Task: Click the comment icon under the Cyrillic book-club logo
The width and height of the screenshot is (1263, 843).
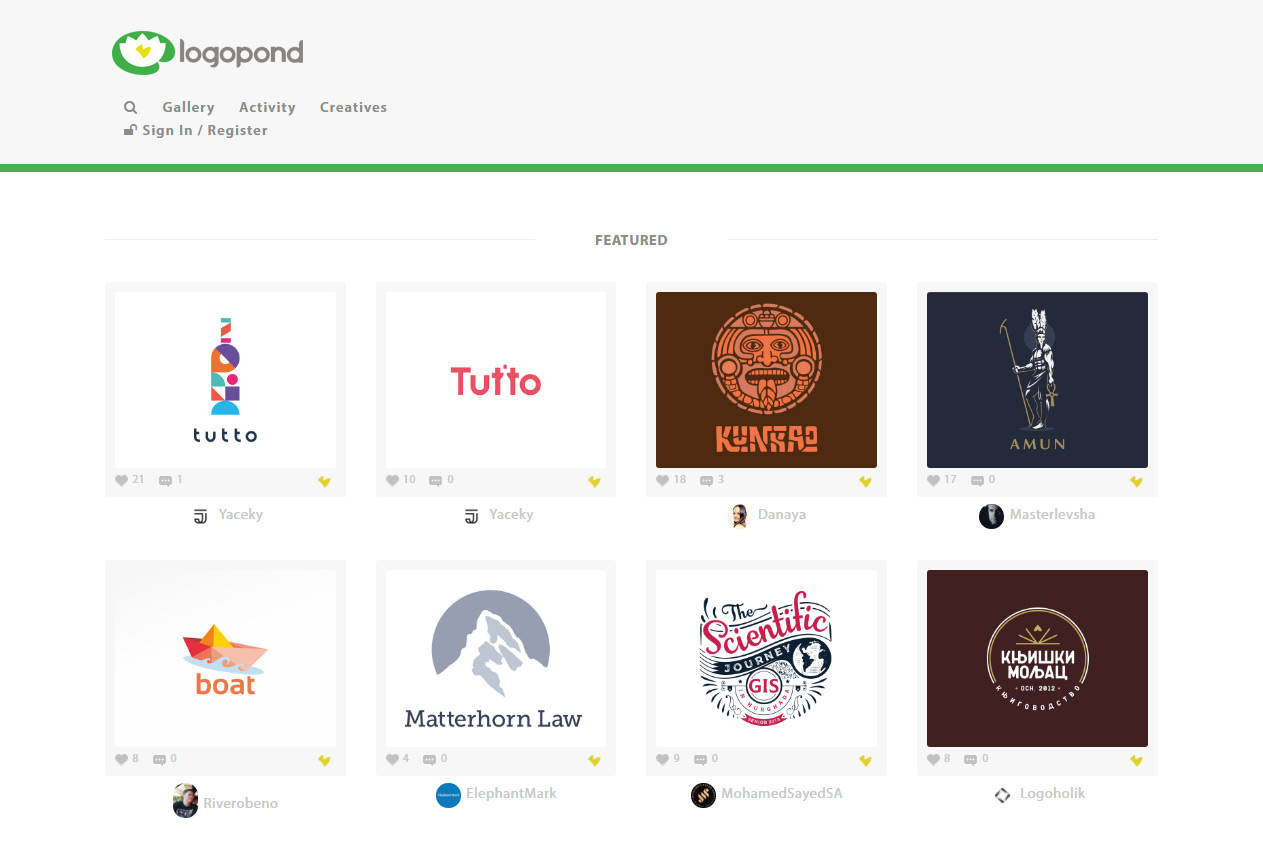Action: pyautogui.click(x=971, y=759)
